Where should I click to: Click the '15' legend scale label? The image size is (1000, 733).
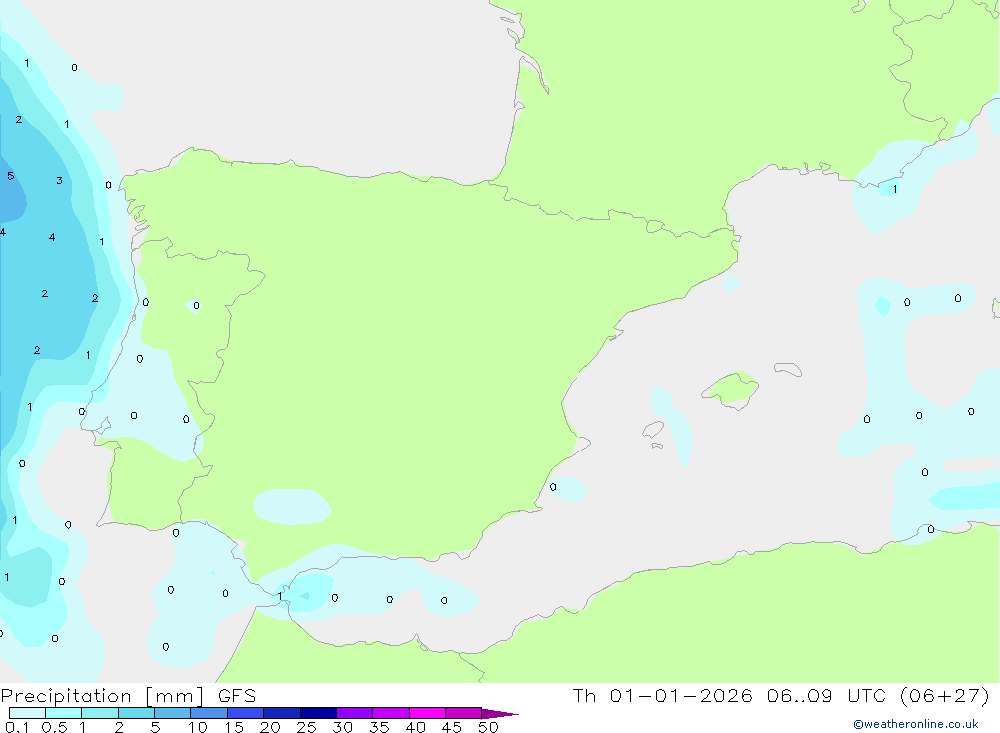(x=234, y=727)
